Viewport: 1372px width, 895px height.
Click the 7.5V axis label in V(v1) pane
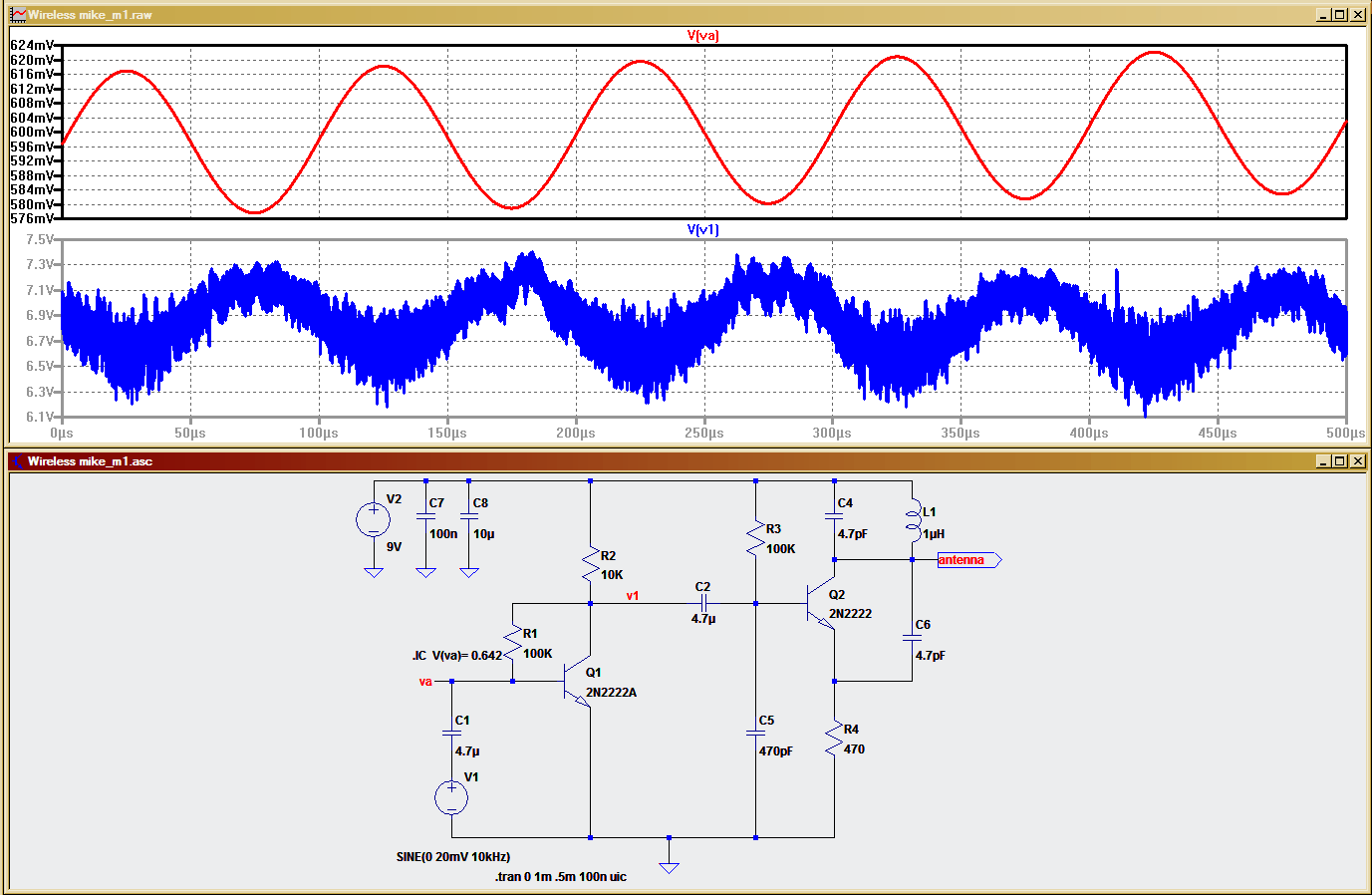[x=39, y=239]
